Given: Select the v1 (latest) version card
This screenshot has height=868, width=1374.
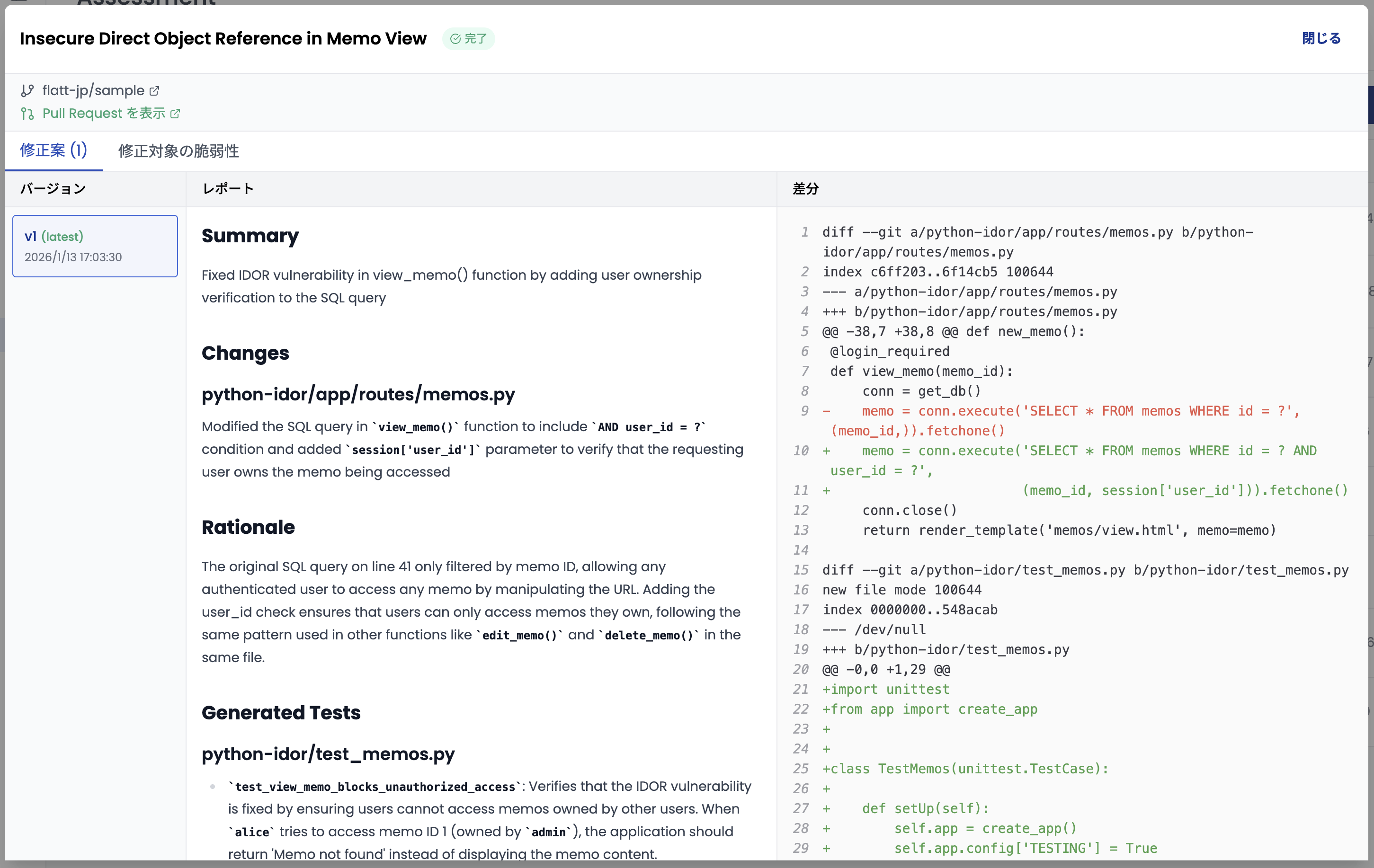Looking at the screenshot, I should pos(95,246).
